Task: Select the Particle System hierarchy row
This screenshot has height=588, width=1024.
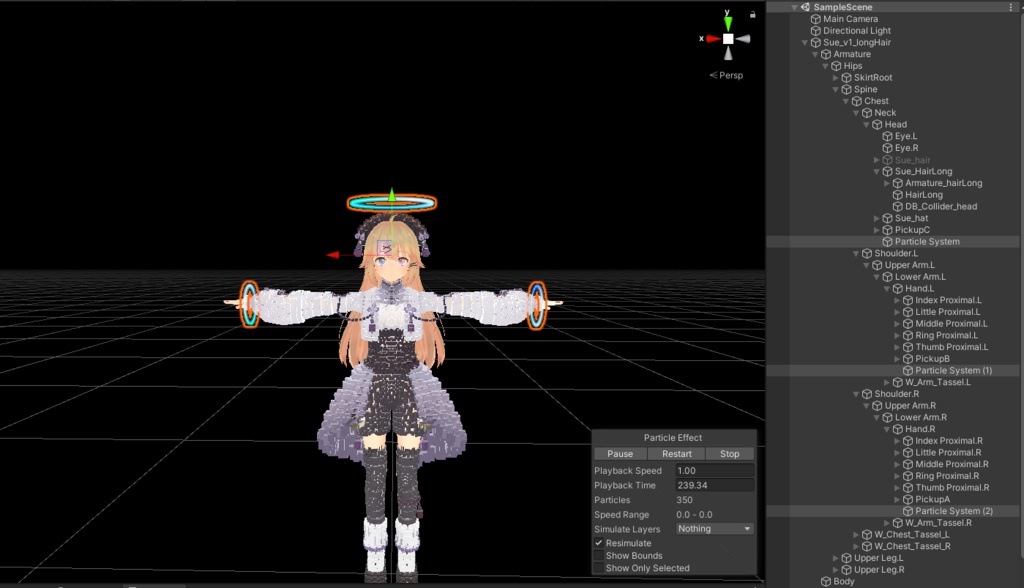Action: [x=892, y=242]
